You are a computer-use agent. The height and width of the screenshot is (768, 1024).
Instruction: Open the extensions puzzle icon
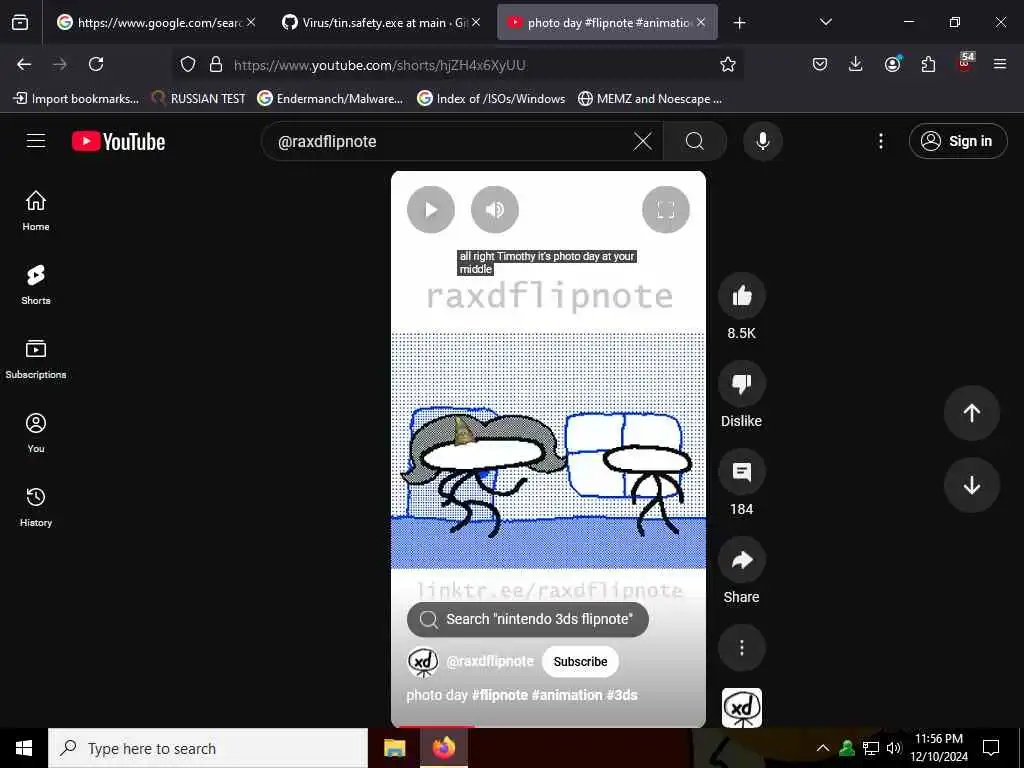pos(928,64)
